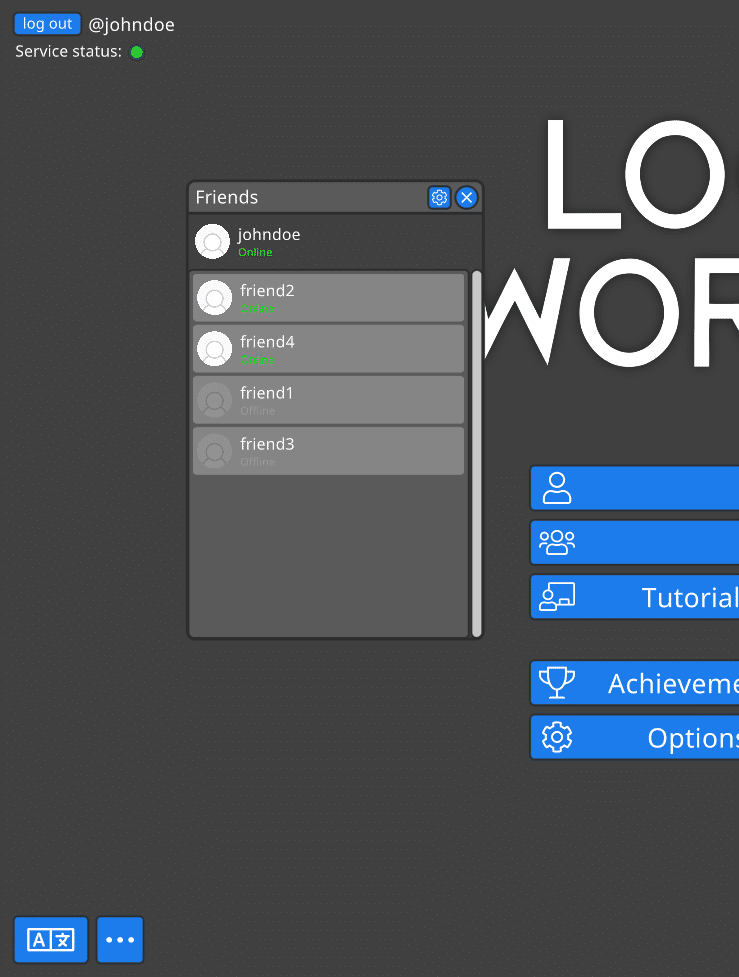Select friend3 in the friends list

tap(328, 451)
